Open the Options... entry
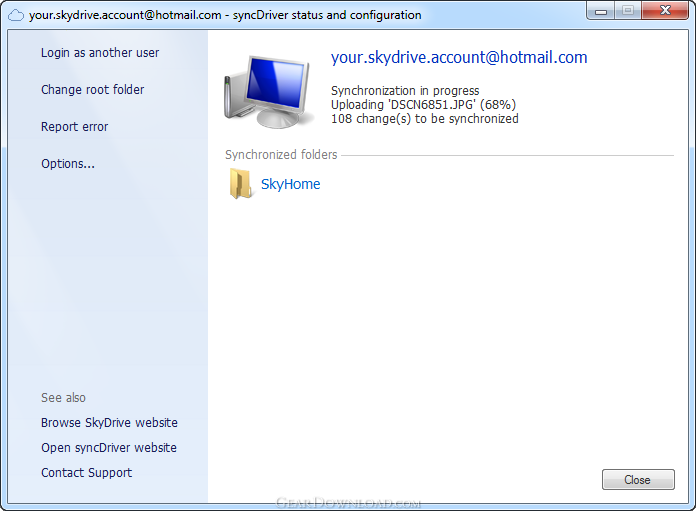 pyautogui.click(x=68, y=164)
